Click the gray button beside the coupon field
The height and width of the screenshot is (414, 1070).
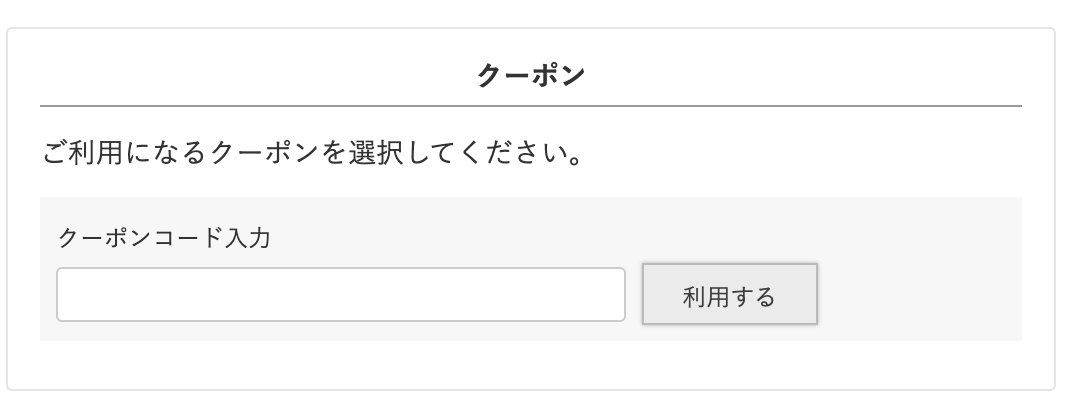(x=729, y=295)
